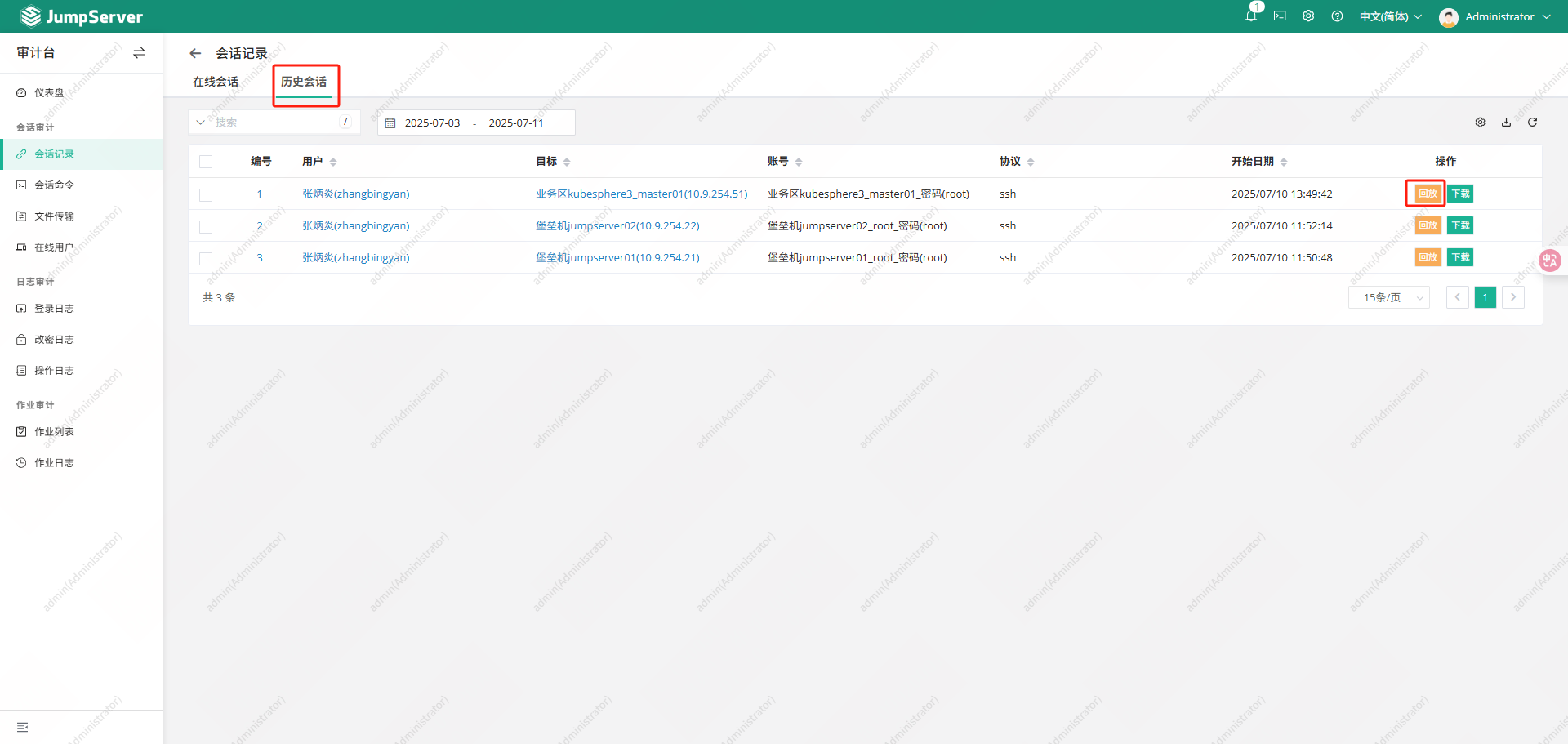Open system settings gear in top bar
Viewport: 1568px width, 744px height.
click(1308, 16)
